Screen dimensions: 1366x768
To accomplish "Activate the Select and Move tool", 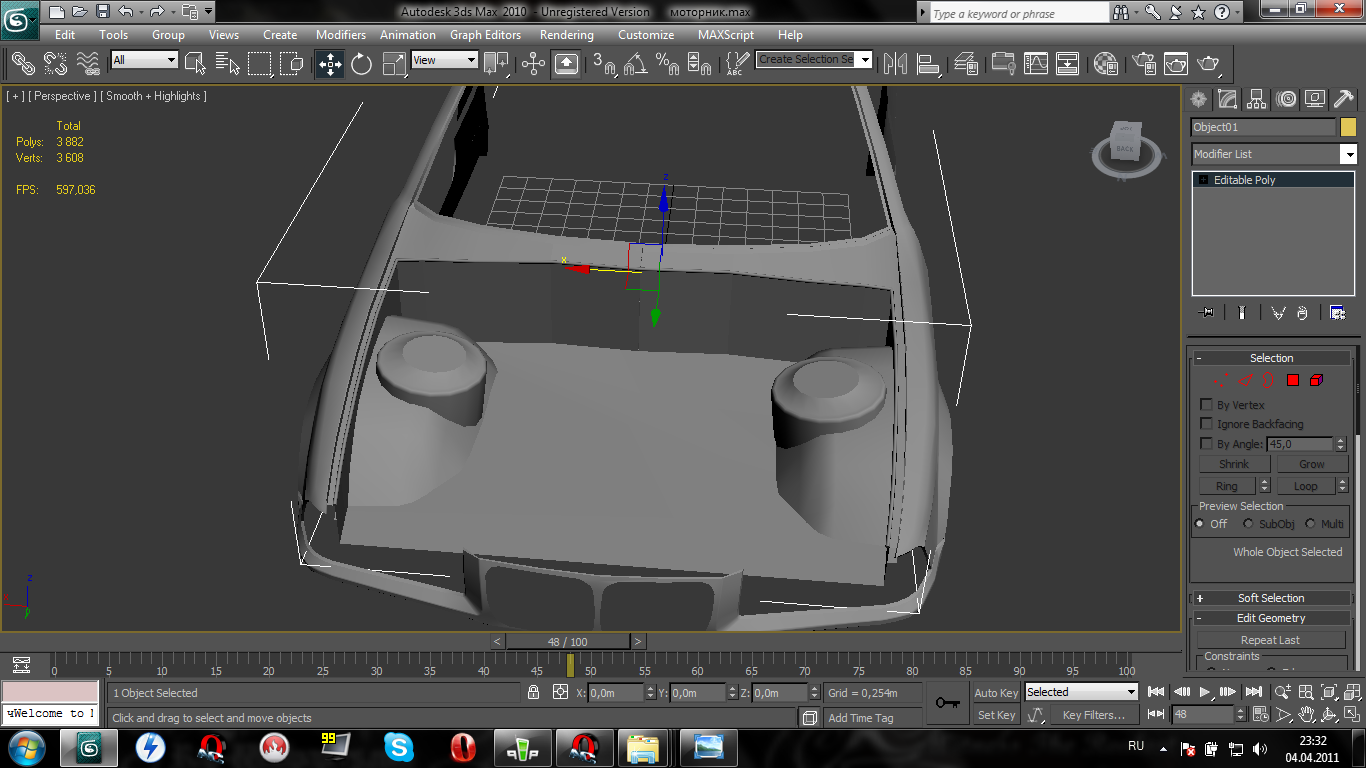I will tap(329, 64).
